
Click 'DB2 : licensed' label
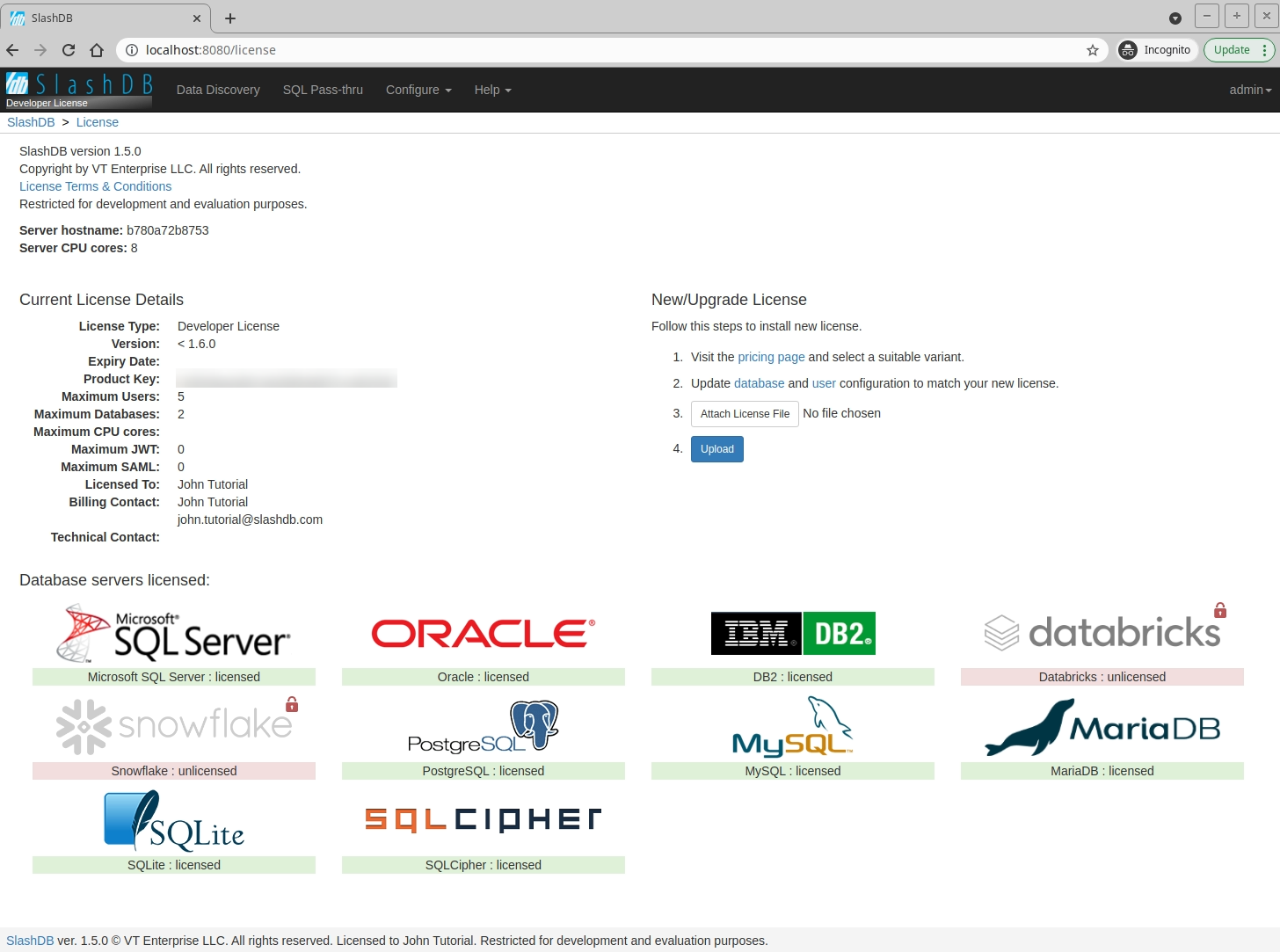point(793,677)
